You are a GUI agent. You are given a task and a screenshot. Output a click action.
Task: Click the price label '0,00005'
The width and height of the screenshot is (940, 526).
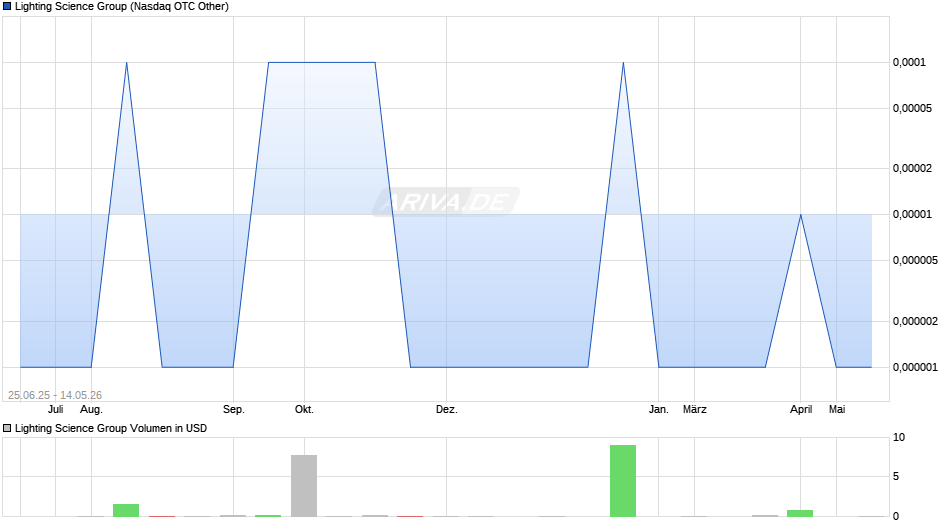pyautogui.click(x=912, y=109)
